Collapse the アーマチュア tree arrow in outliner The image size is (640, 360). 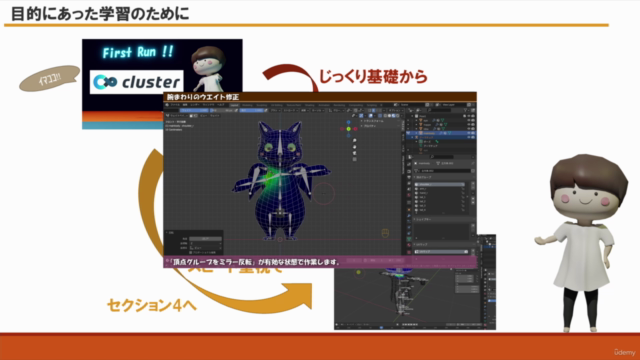coord(412,137)
